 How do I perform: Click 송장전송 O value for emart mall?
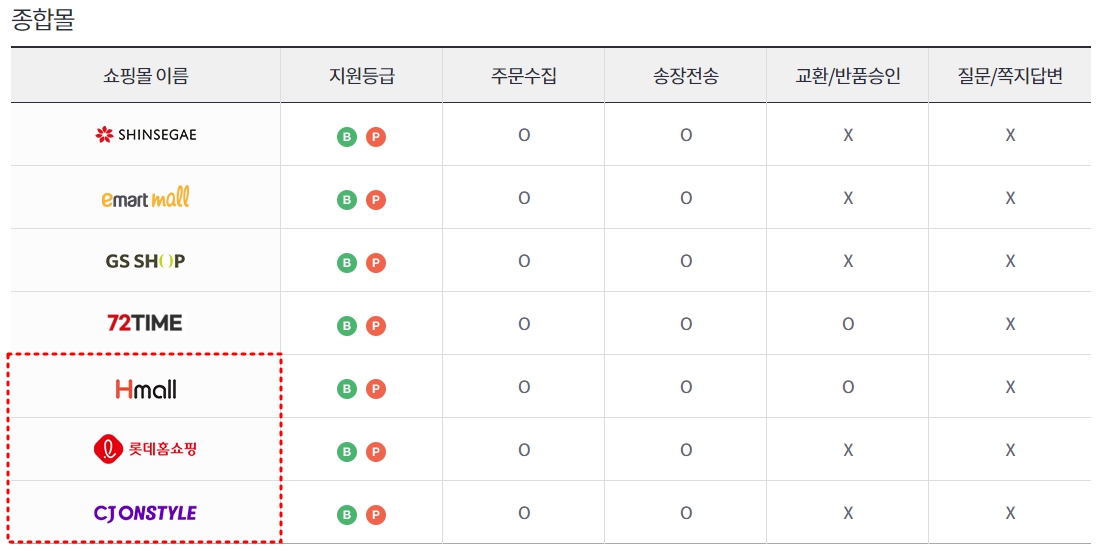[x=686, y=198]
